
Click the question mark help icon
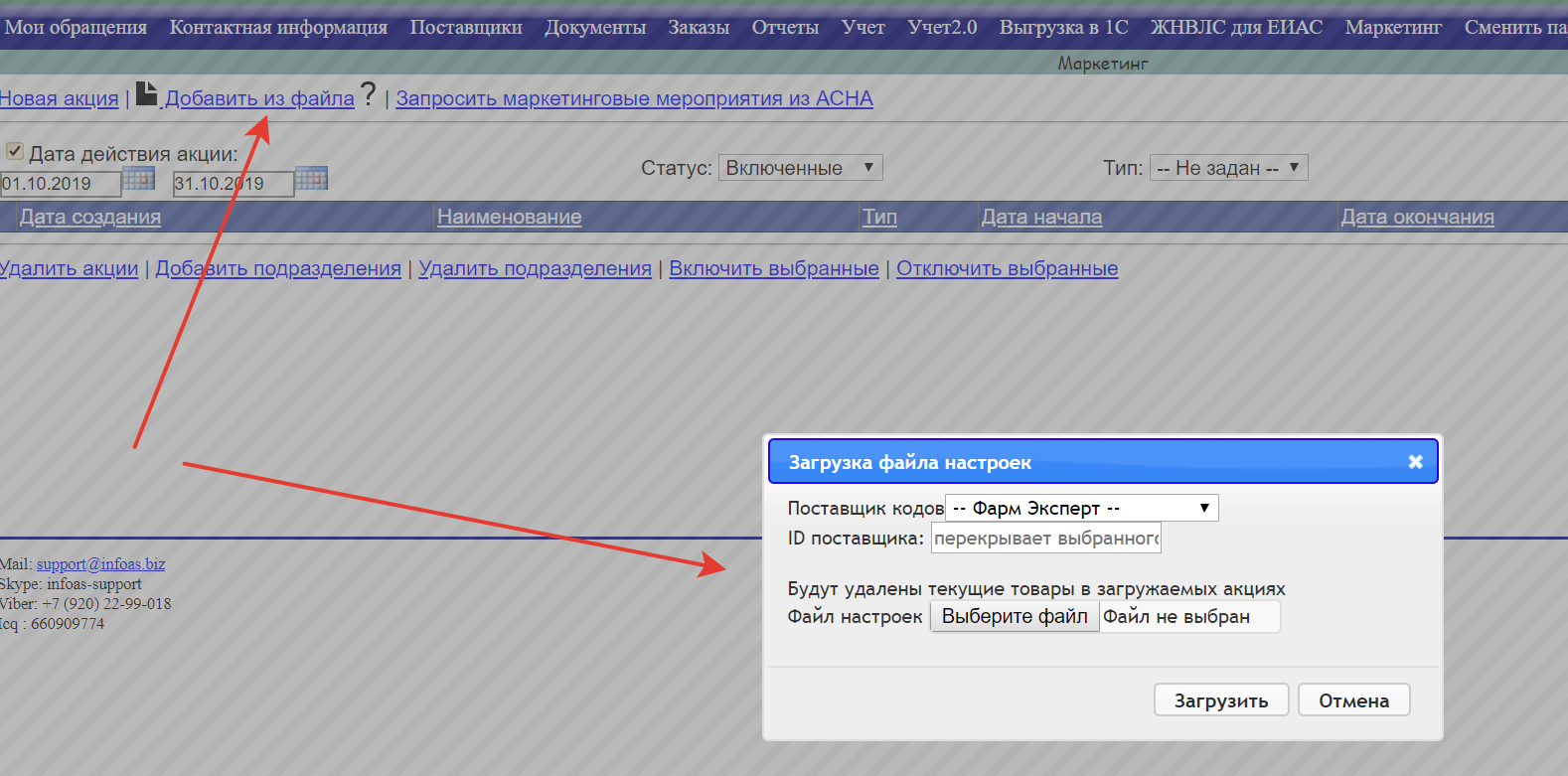369,95
